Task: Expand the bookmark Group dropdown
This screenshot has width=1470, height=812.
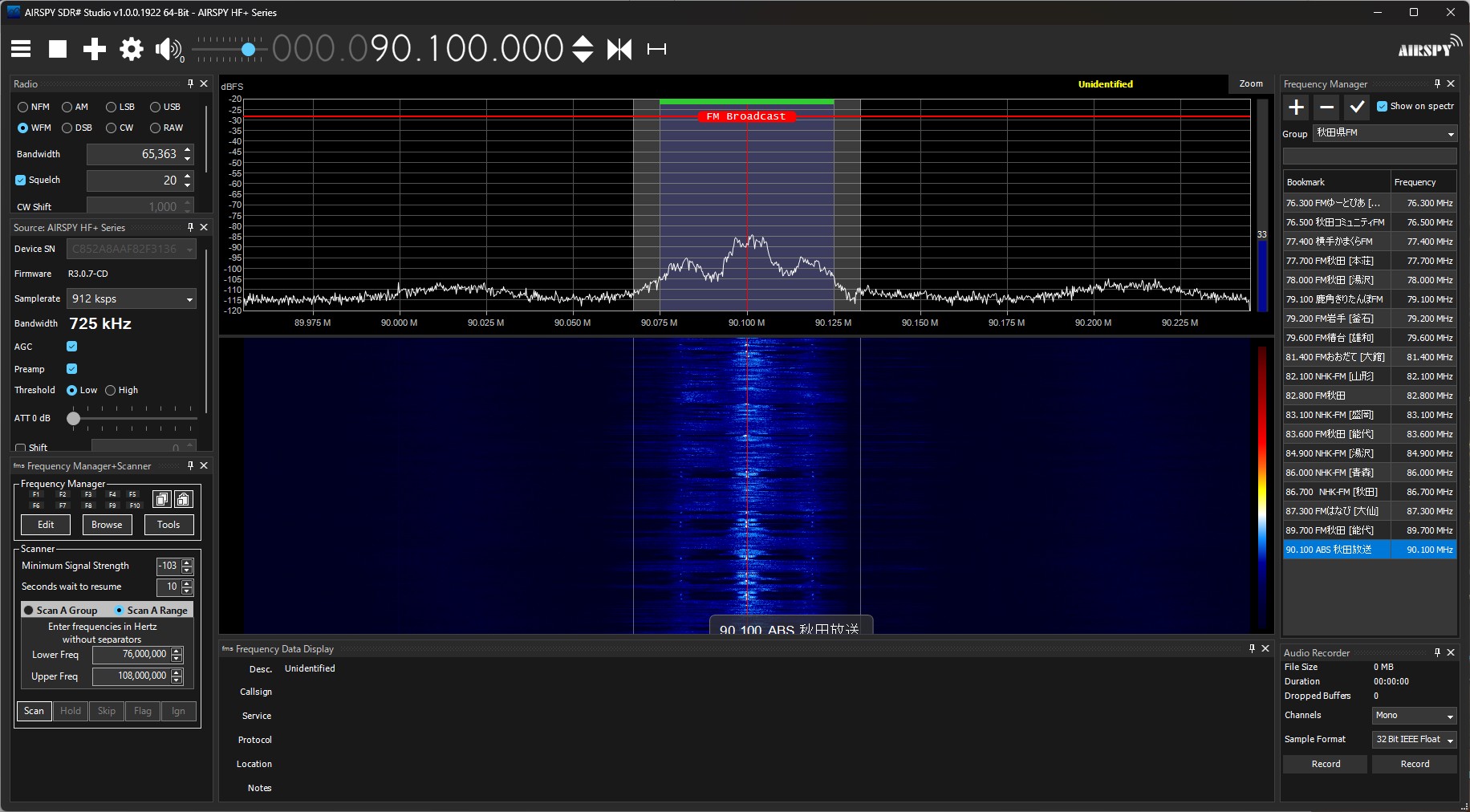Action: [1384, 133]
